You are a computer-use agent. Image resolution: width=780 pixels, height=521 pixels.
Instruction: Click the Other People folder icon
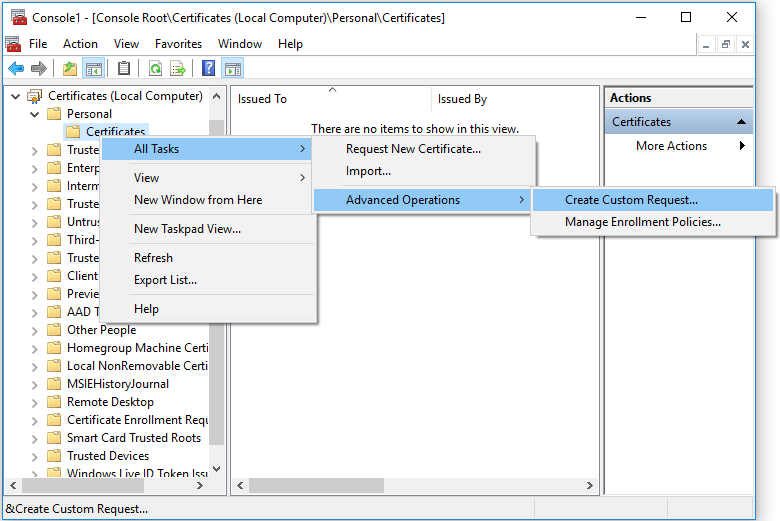(54, 330)
